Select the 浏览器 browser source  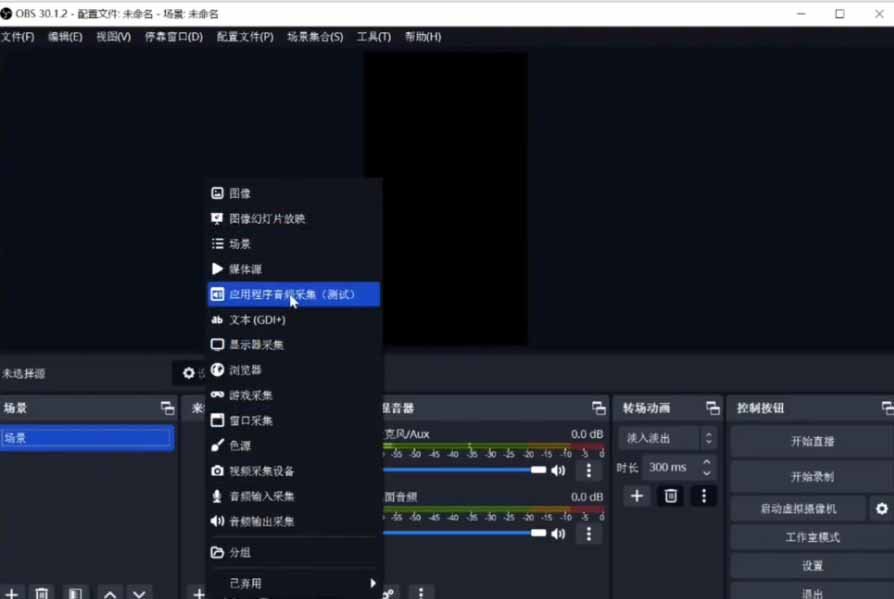pyautogui.click(x=245, y=370)
